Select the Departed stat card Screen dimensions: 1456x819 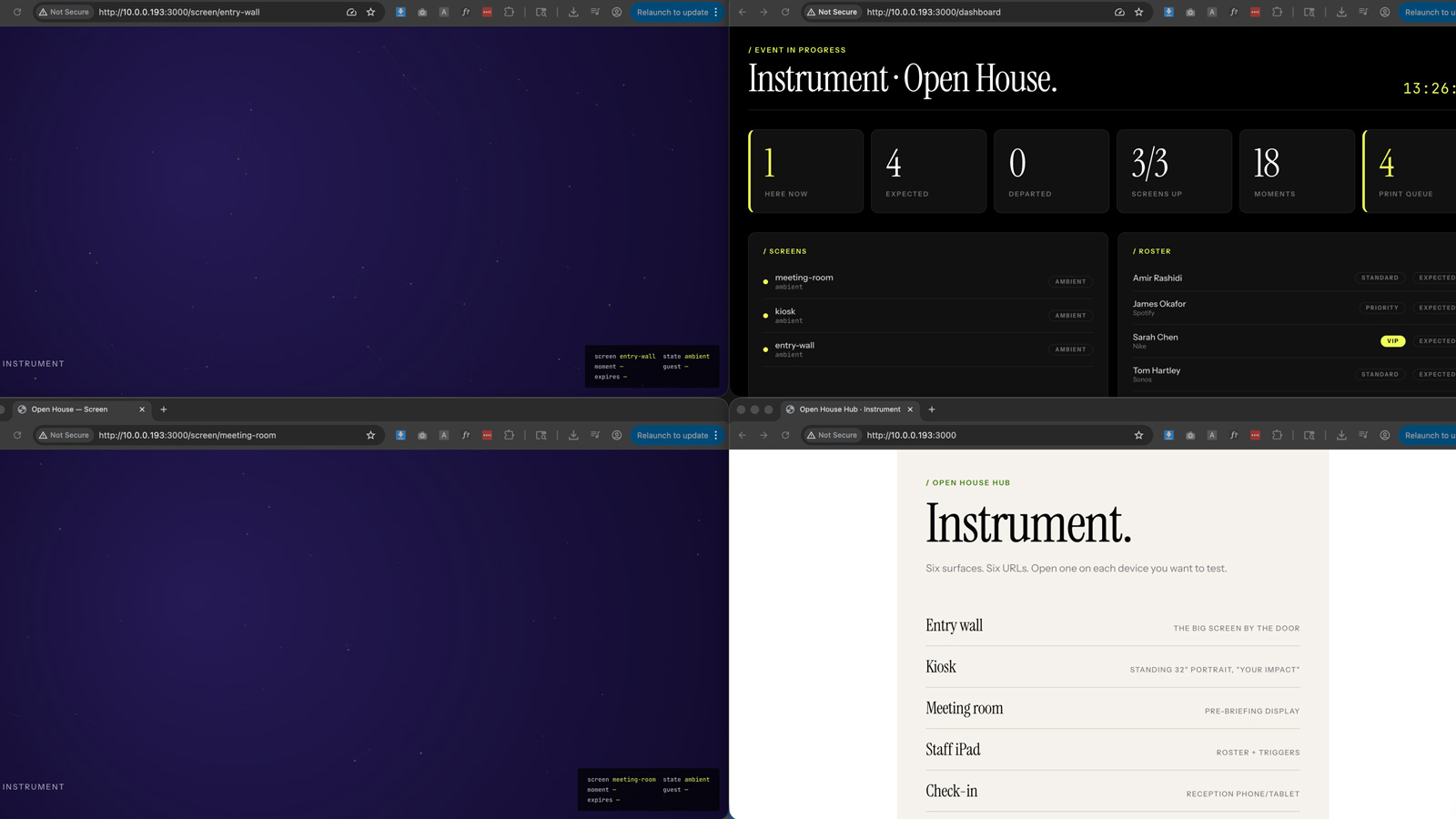(x=1051, y=171)
